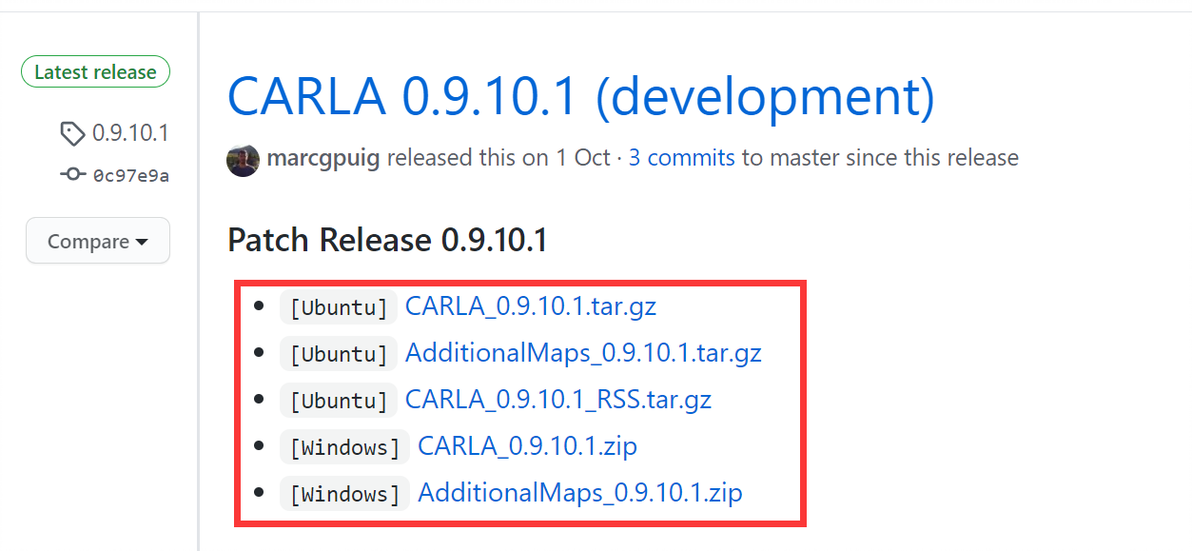Download AdditionalMaps_0.9.10.1.tar.gz for Ubuntu
Viewport: 1192px width, 551px height.
[583, 353]
